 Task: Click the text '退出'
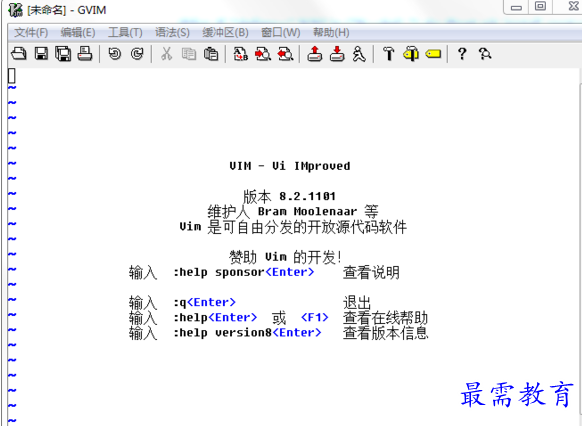[x=357, y=302]
